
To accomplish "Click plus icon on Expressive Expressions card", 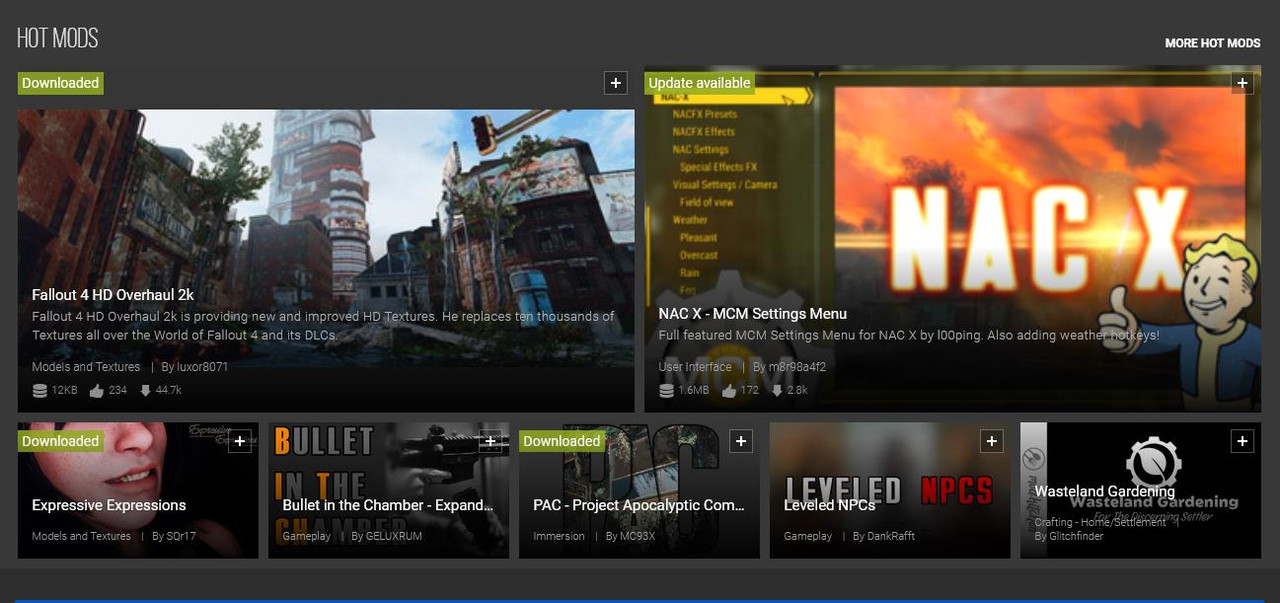I will click(239, 441).
